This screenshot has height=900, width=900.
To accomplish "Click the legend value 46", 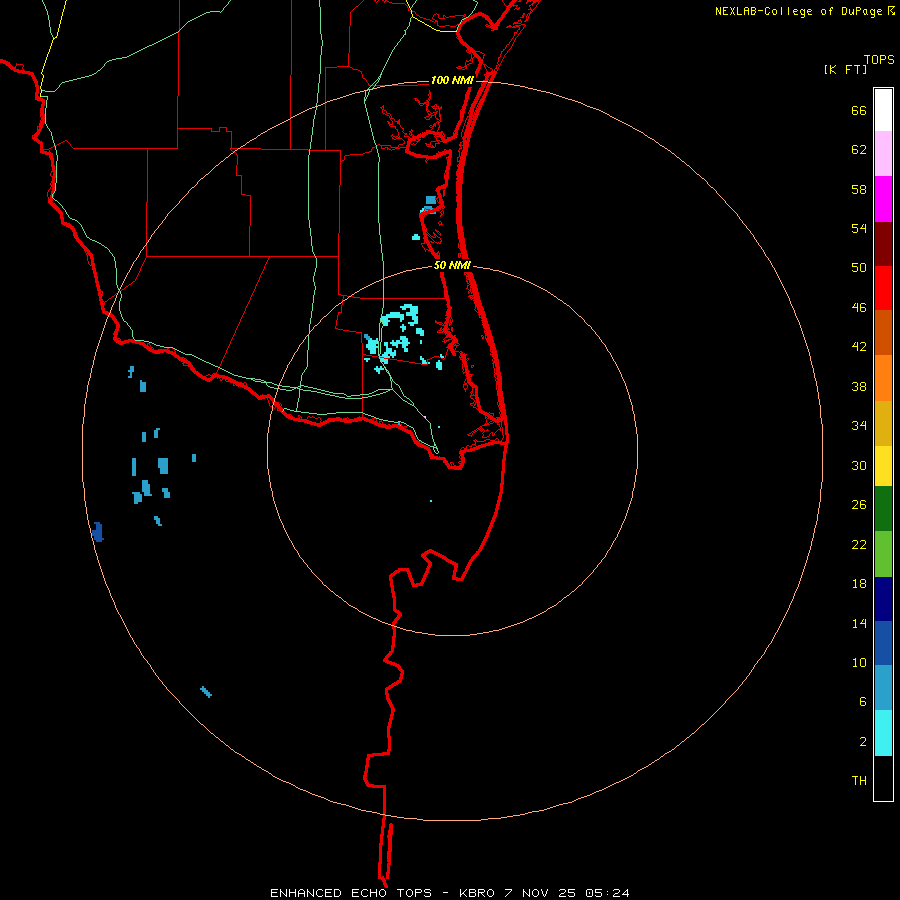I will point(859,307).
